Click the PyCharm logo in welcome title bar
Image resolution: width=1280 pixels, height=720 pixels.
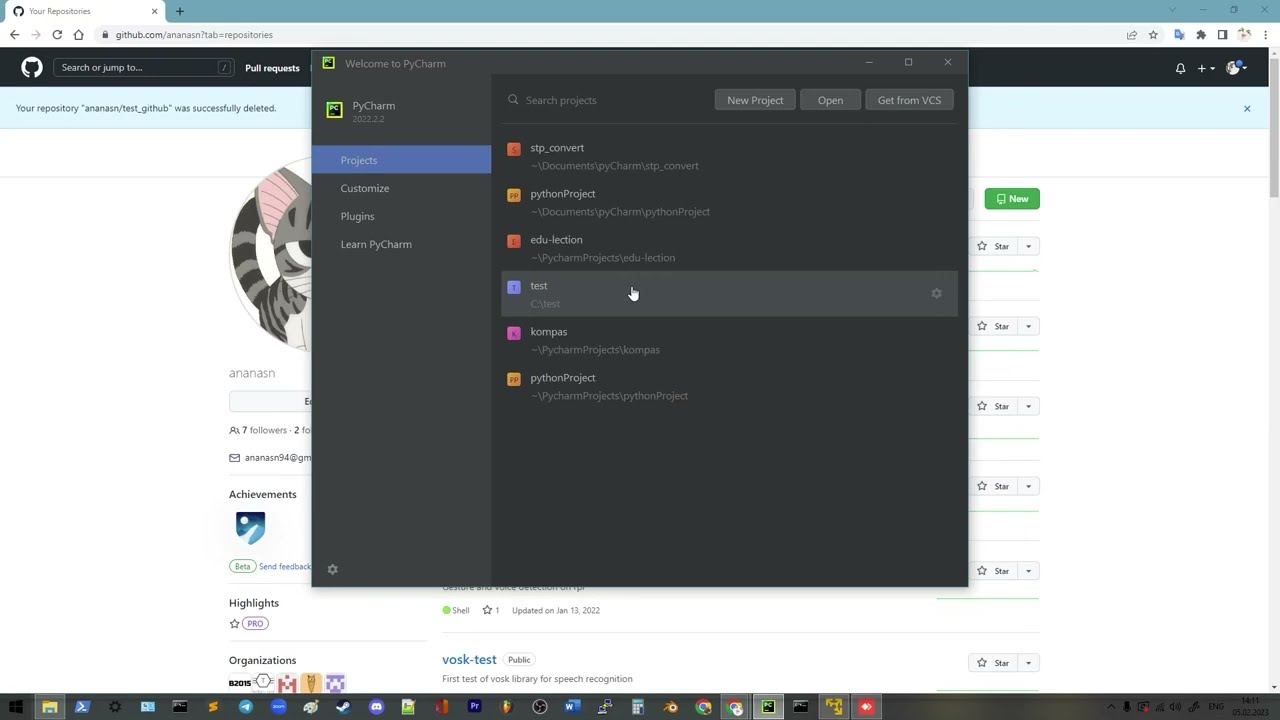(x=328, y=63)
